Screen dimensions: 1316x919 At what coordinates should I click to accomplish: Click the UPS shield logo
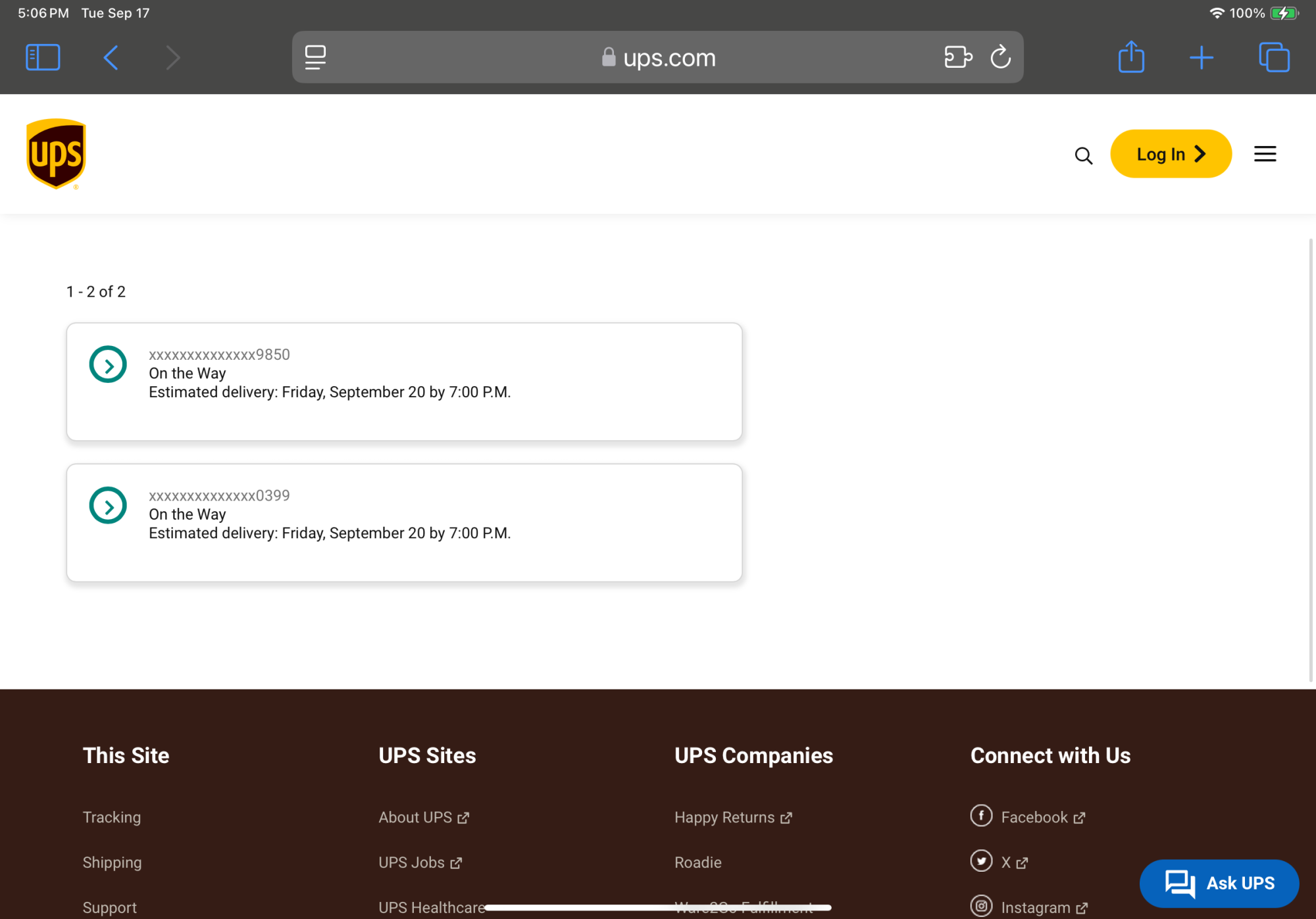tap(56, 154)
